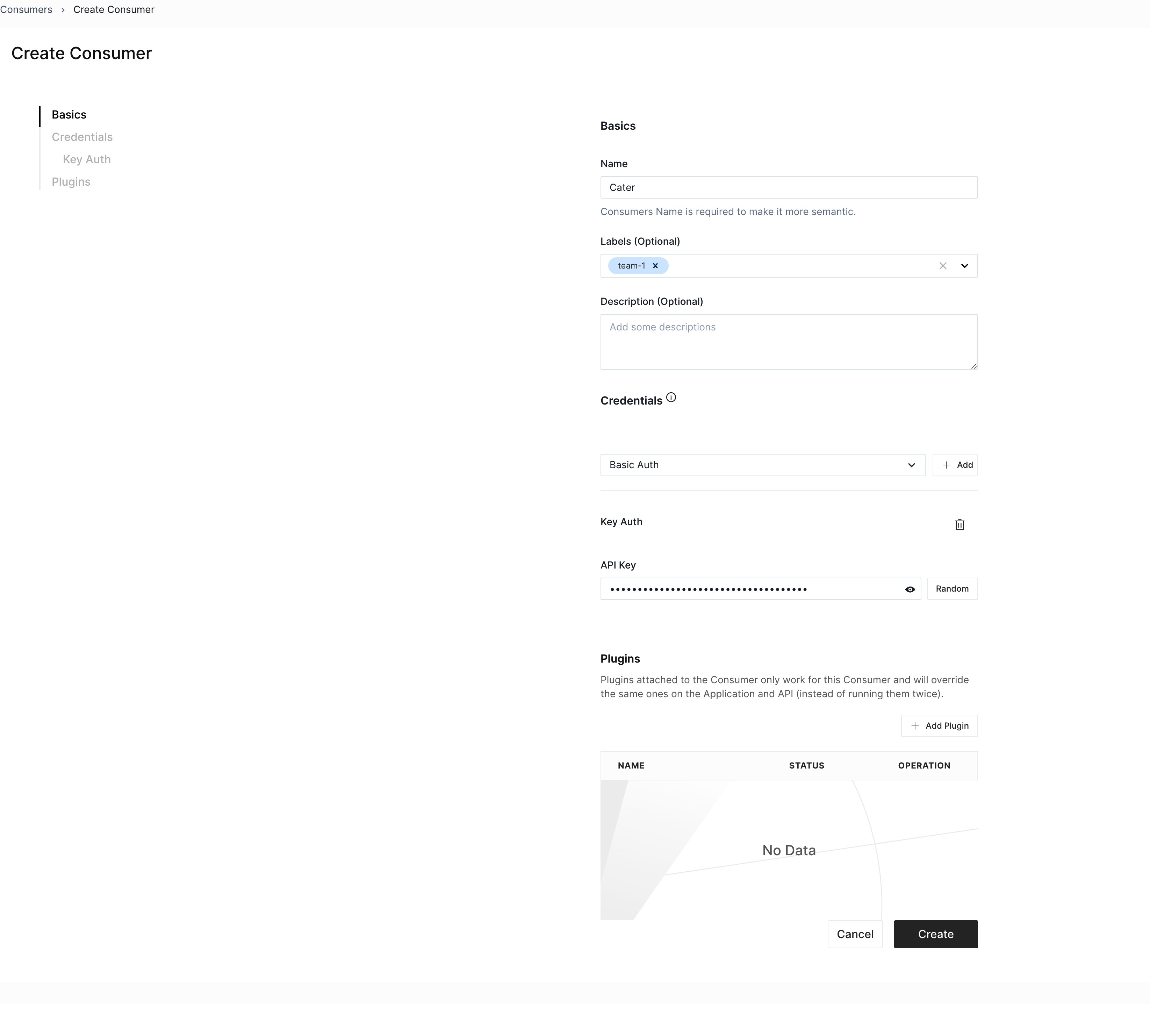Click Add credential button
The image size is (1150, 1036).
(955, 464)
